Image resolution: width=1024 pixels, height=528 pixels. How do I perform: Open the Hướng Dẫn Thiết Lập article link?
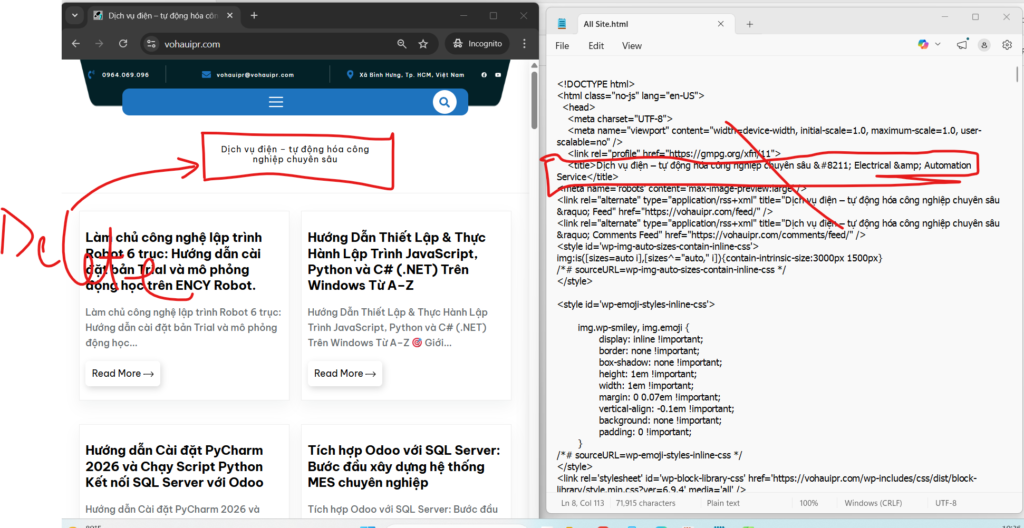pos(396,254)
